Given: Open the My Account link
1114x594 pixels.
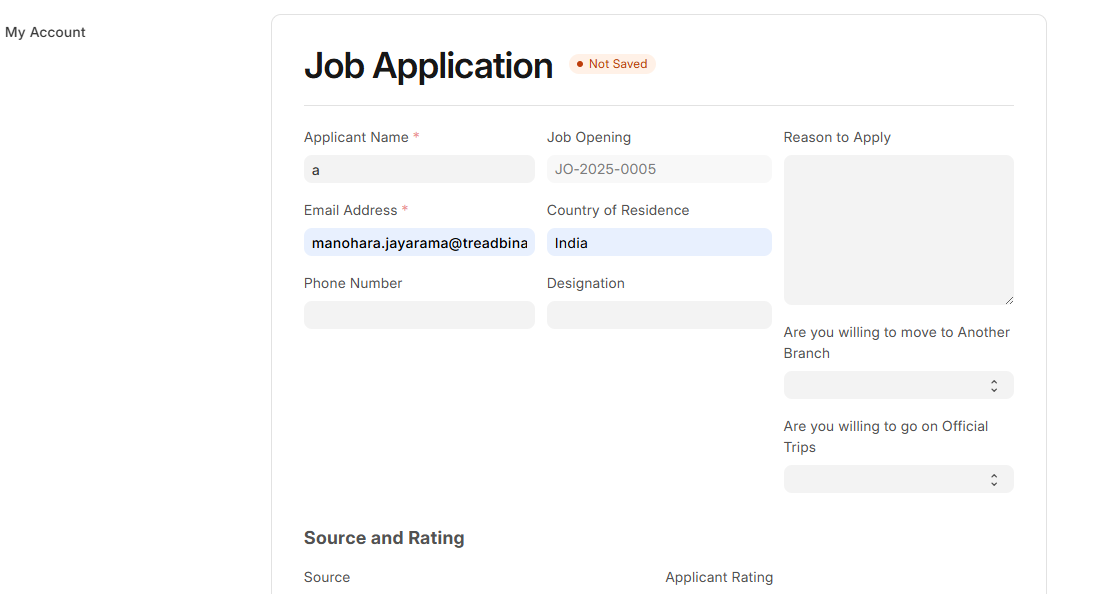Looking at the screenshot, I should point(45,32).
